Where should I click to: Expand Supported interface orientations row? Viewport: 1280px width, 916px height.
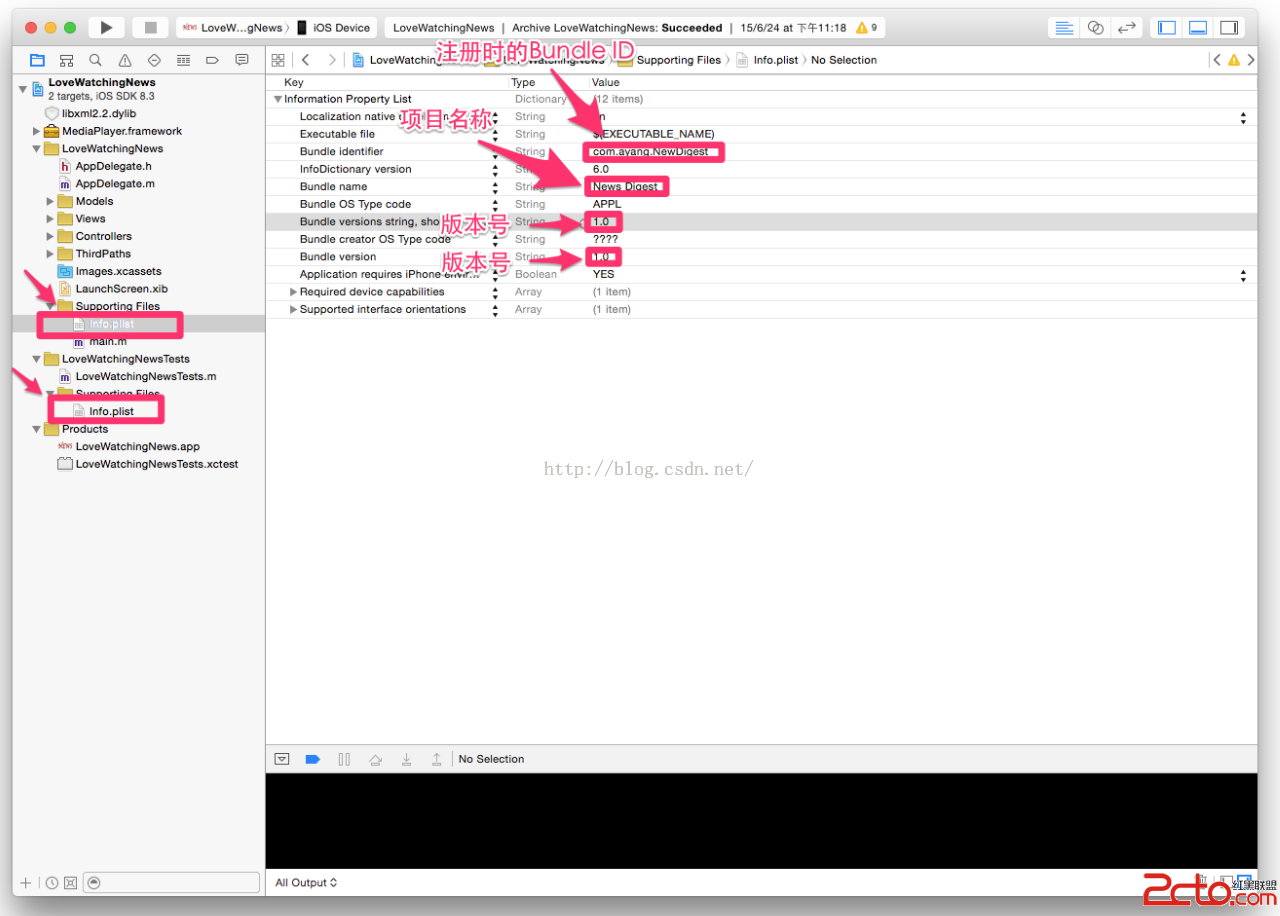pyautogui.click(x=293, y=310)
